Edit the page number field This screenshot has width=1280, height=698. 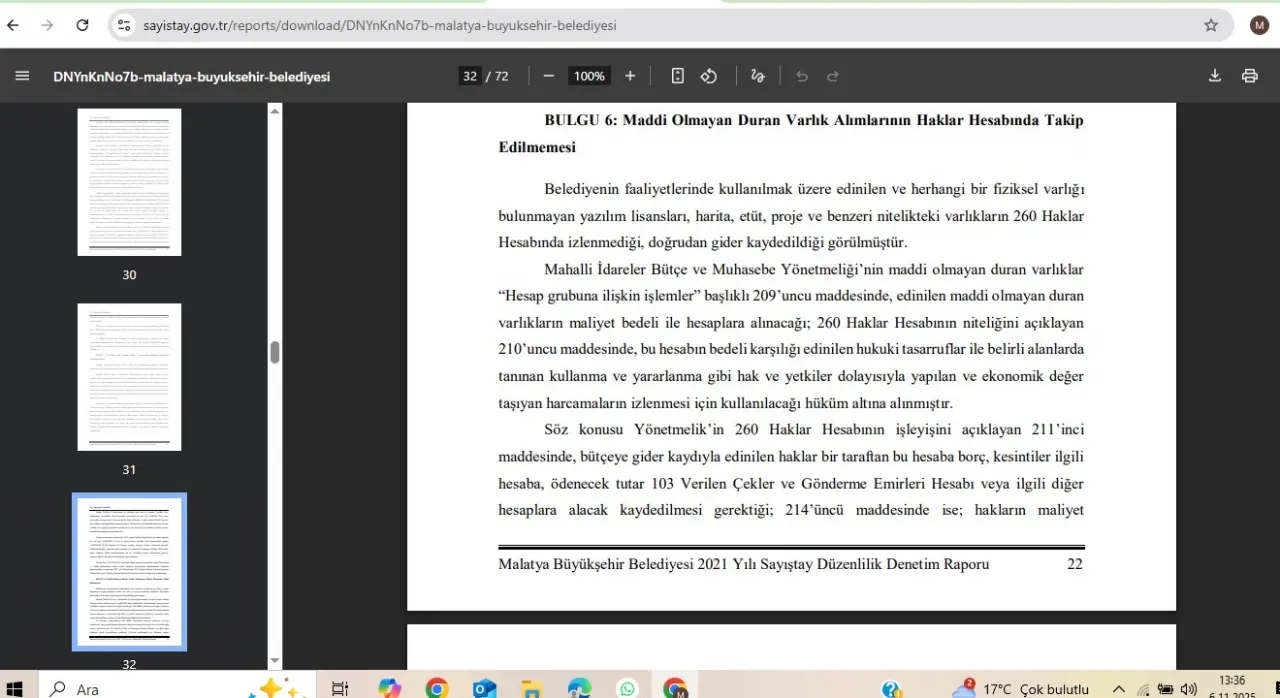(470, 76)
